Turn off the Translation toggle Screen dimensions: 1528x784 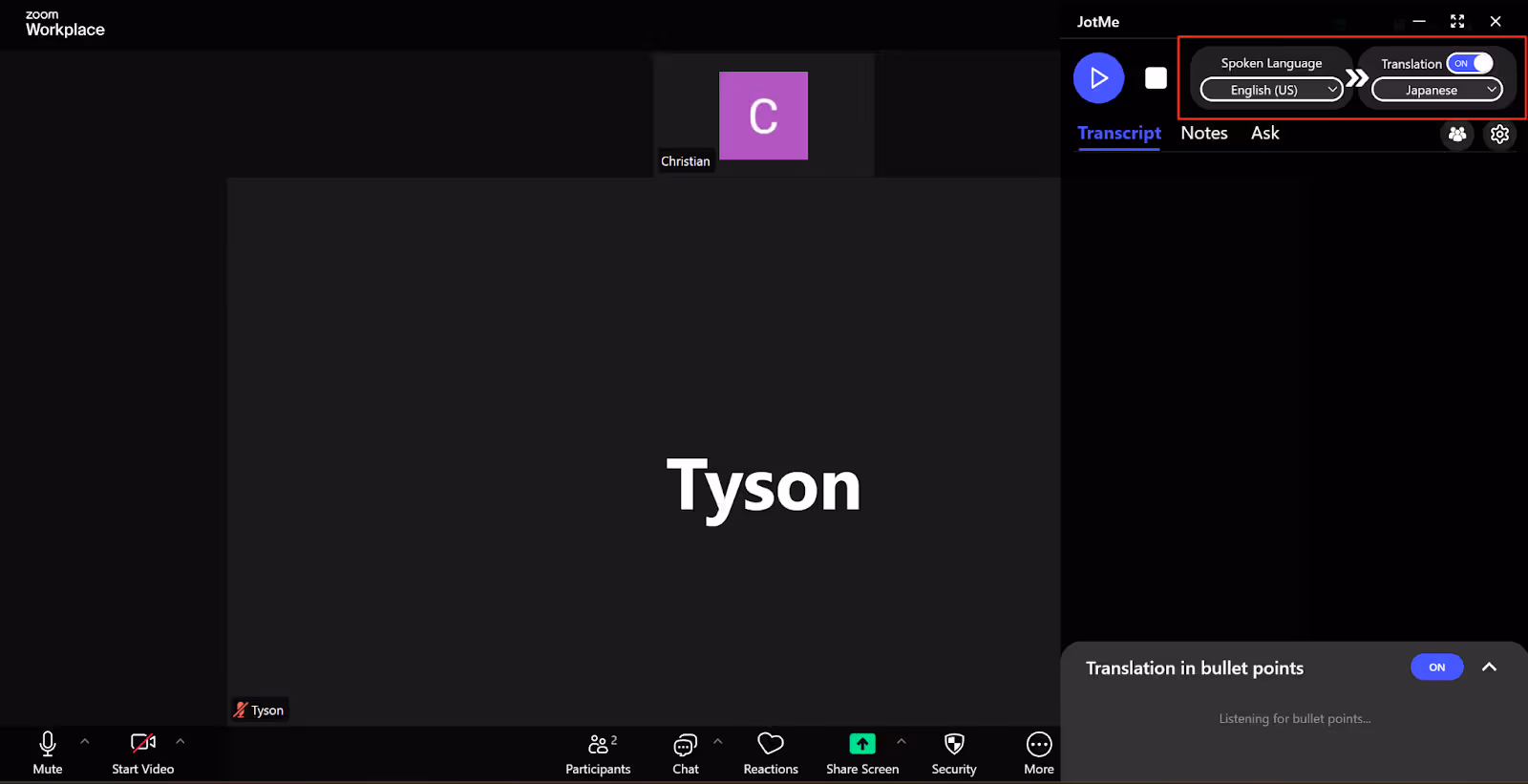point(1470,63)
